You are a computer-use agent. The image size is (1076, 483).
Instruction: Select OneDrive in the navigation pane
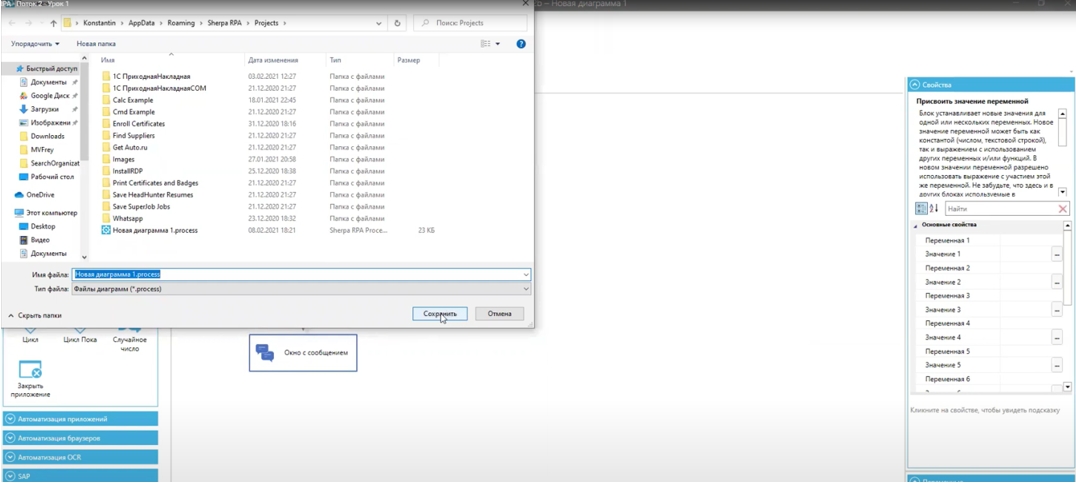(40, 195)
